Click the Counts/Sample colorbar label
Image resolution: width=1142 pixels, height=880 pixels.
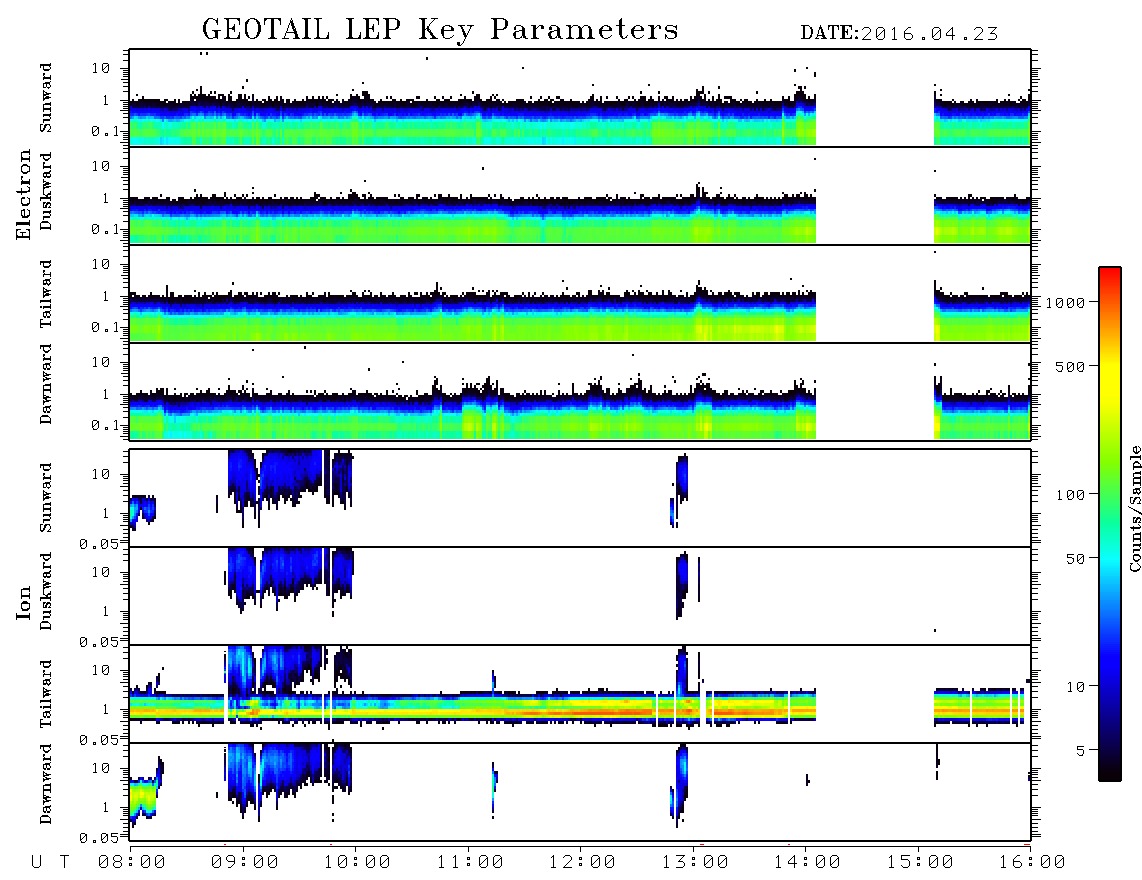tap(1134, 508)
